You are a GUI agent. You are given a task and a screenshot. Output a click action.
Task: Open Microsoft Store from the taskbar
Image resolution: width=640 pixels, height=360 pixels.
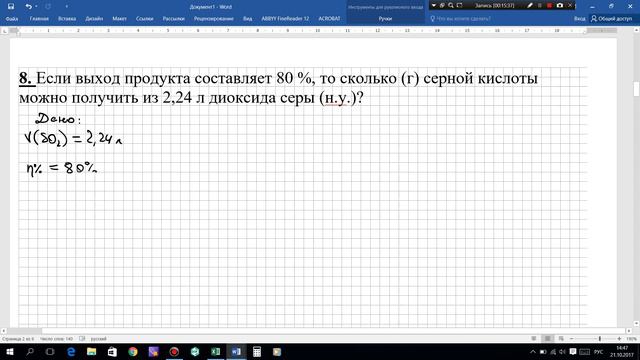pos(112,351)
